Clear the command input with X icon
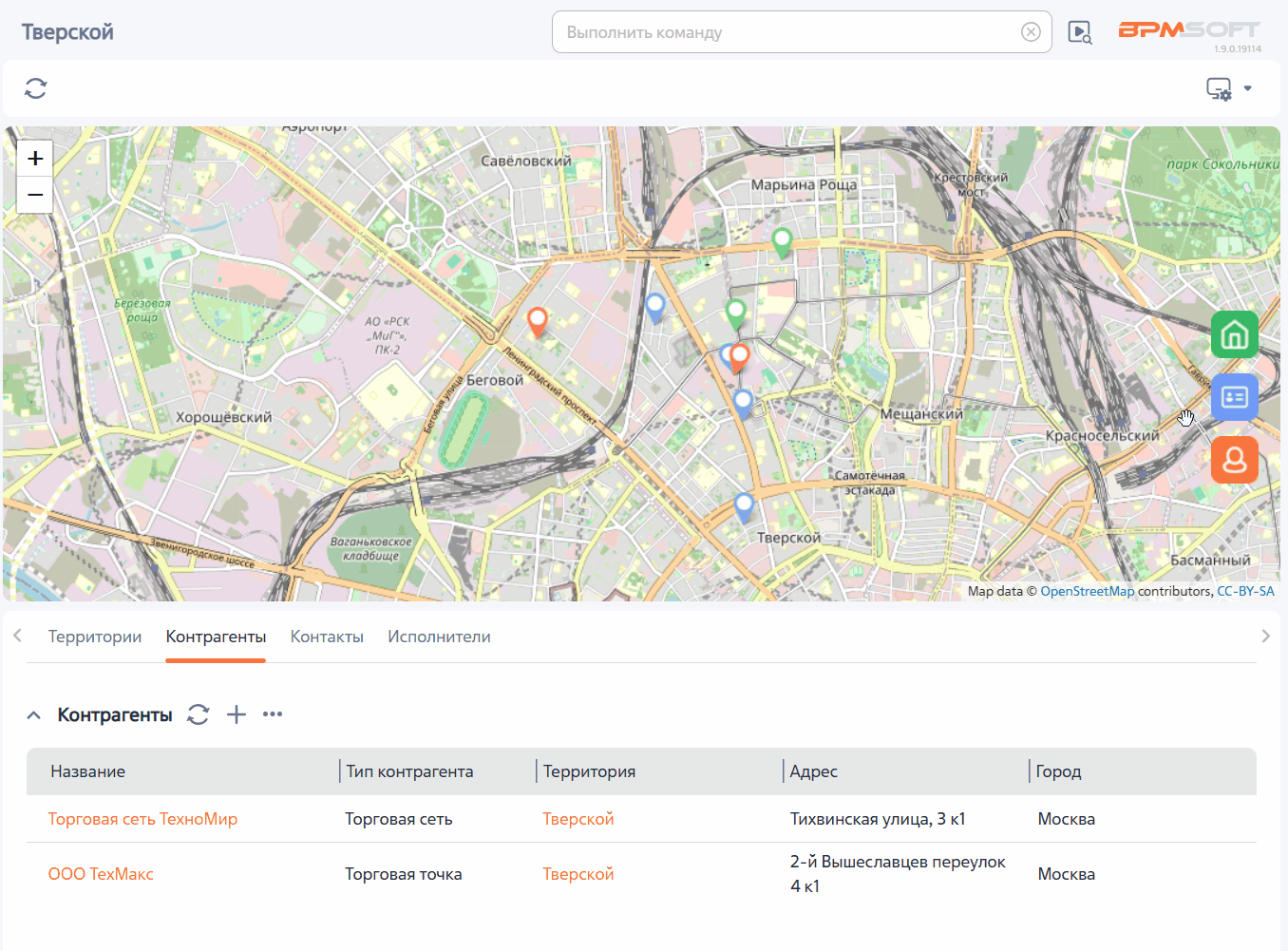This screenshot has height=951, width=1288. (x=1031, y=32)
